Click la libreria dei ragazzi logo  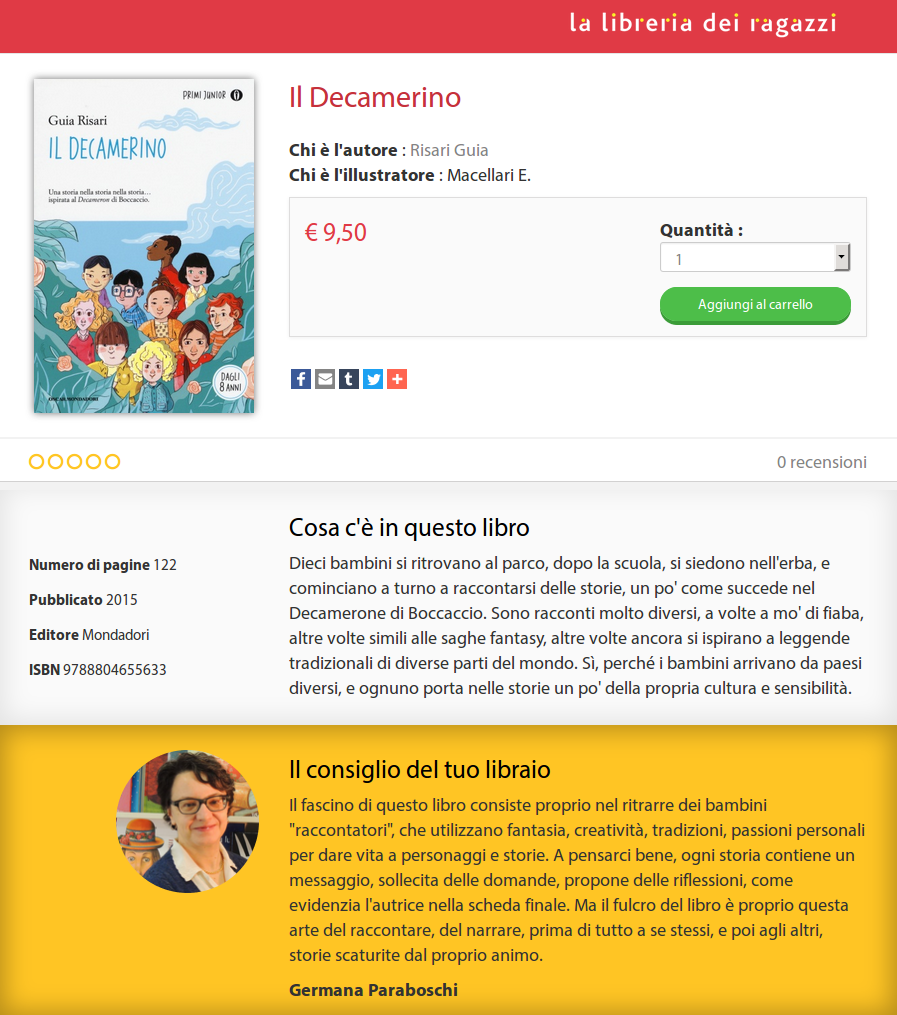703,23
